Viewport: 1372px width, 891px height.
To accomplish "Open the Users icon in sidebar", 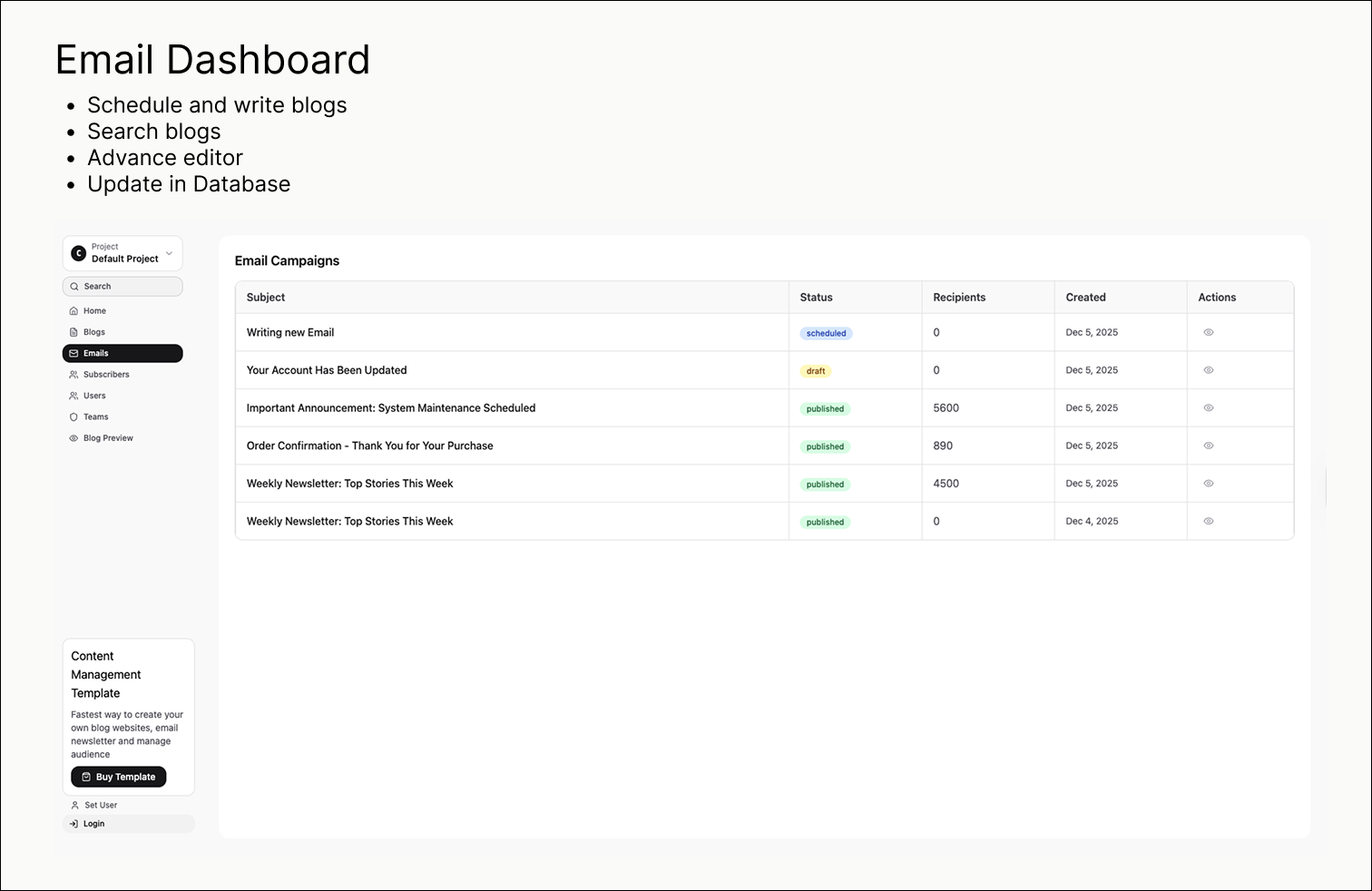I will (x=73, y=396).
